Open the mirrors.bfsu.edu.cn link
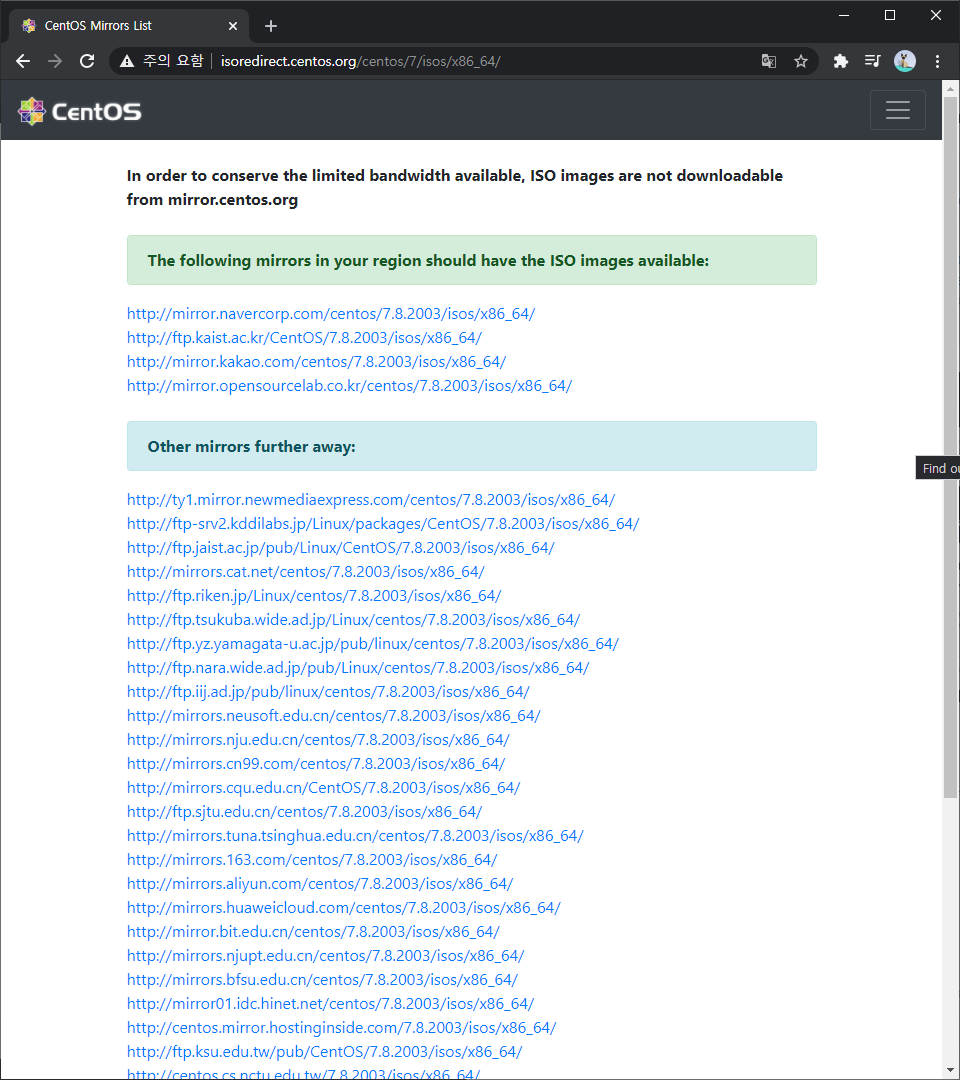The image size is (960, 1080). tap(322, 980)
